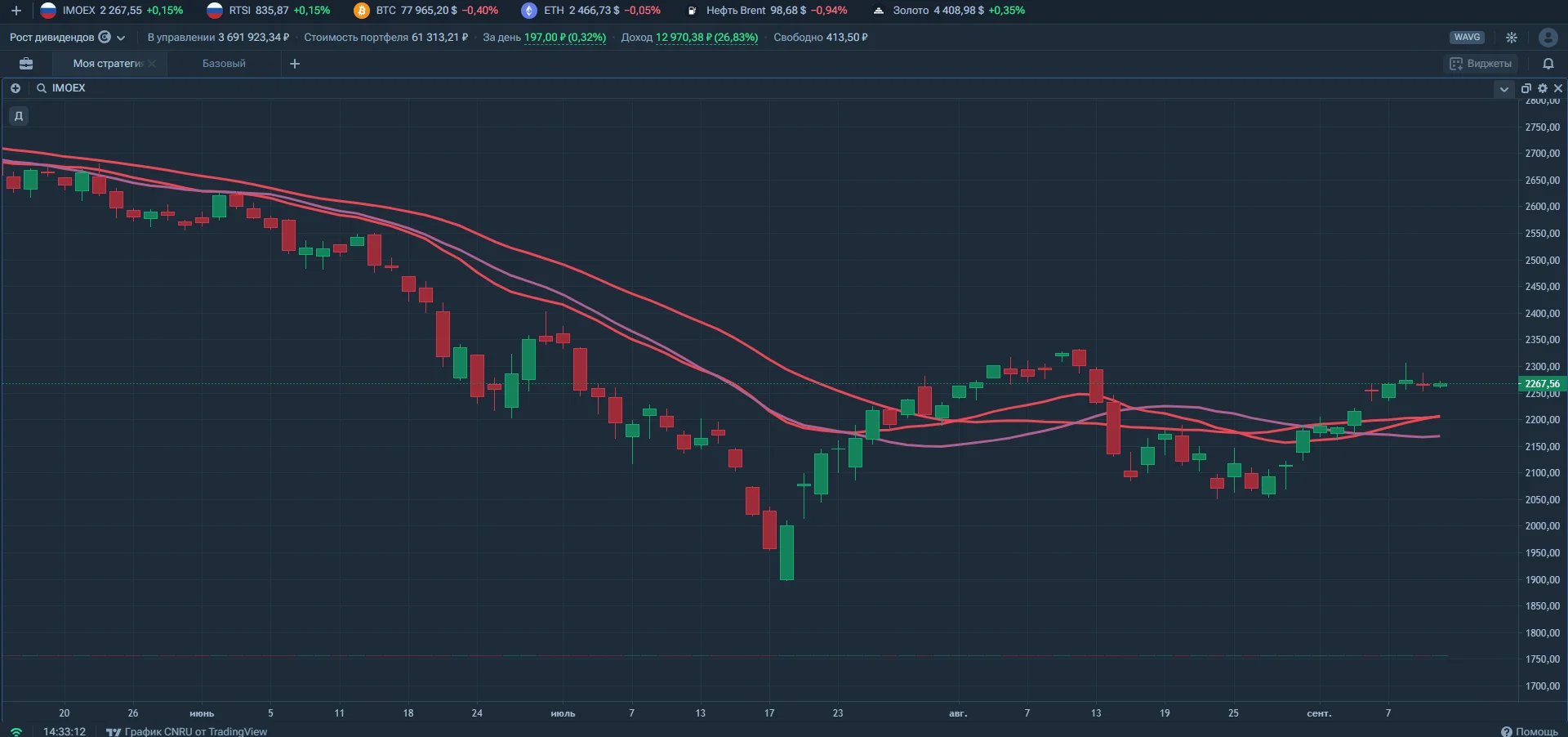Screen dimensions: 1568x737
Task: Select the ETH quote in the ticker bar
Action: click(x=591, y=11)
